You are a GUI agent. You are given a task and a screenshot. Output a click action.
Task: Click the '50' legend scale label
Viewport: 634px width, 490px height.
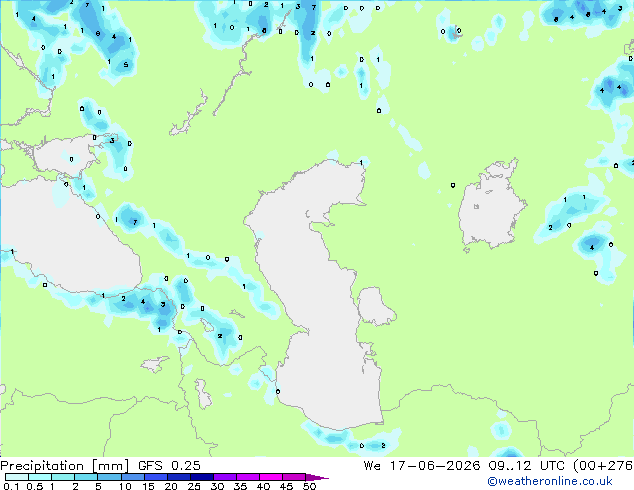tap(309, 486)
